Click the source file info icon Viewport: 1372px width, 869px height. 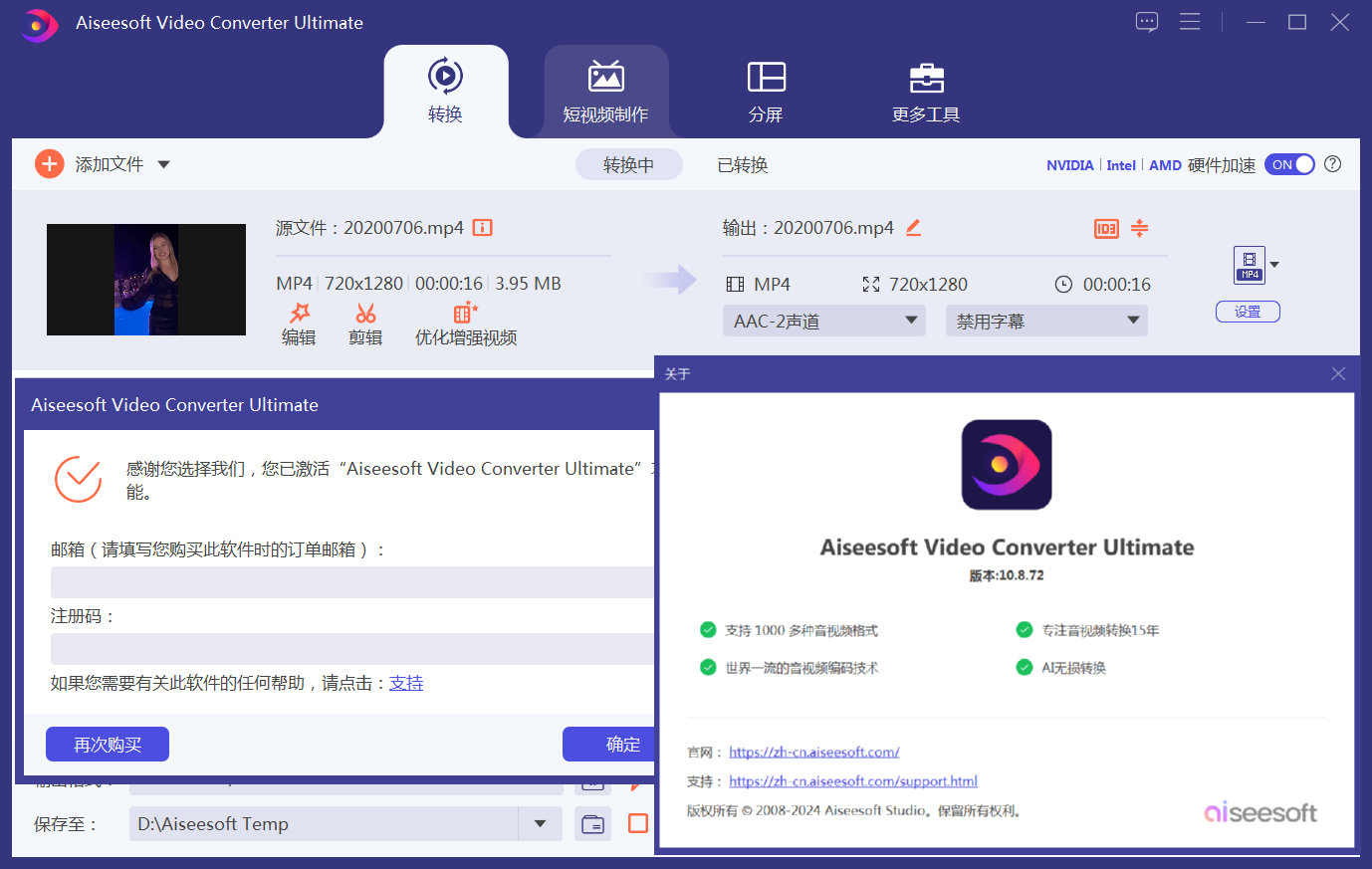(x=483, y=228)
